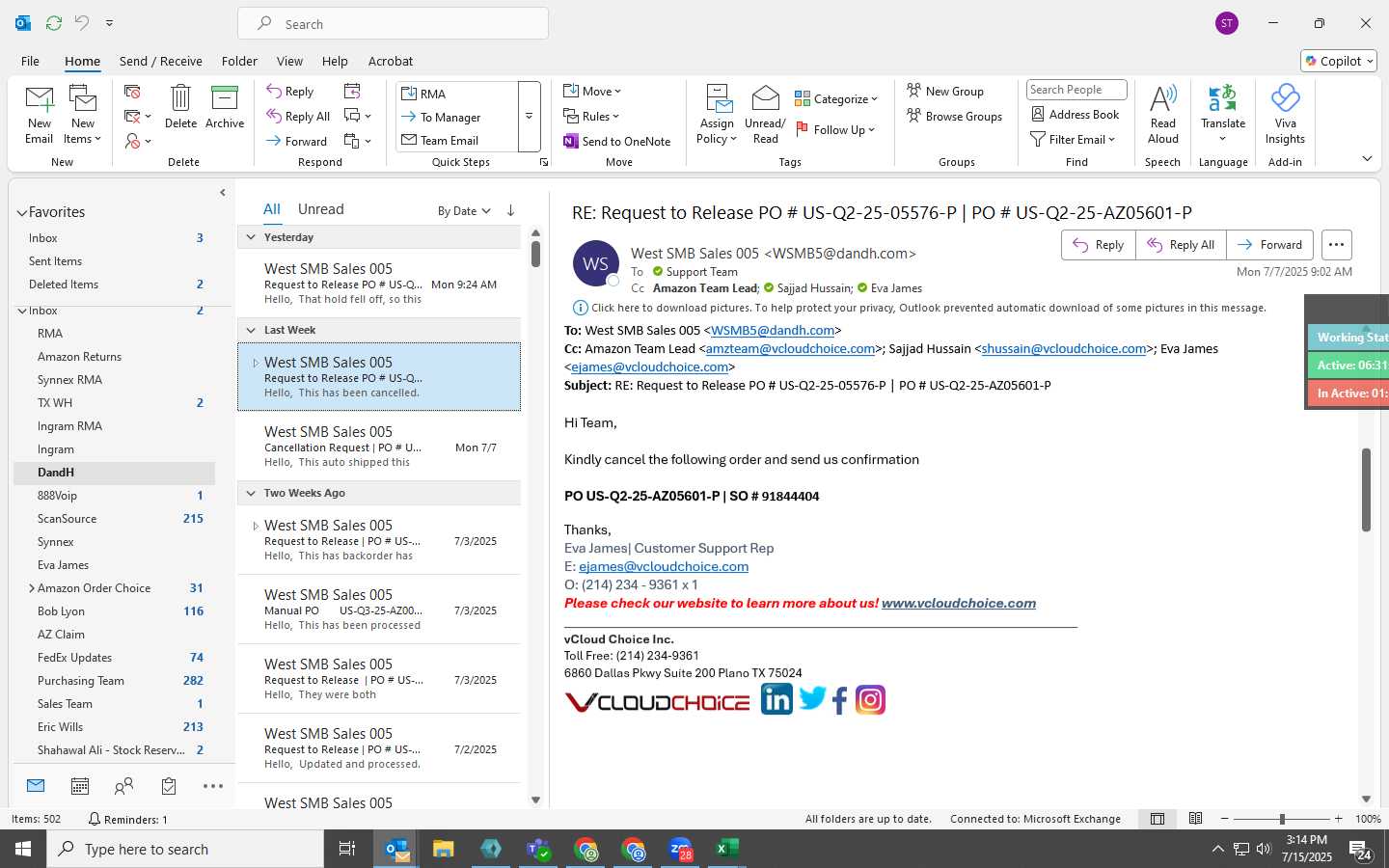Screen dimensions: 1389x868
Task: Run the Team Email quick step
Action: (x=457, y=140)
